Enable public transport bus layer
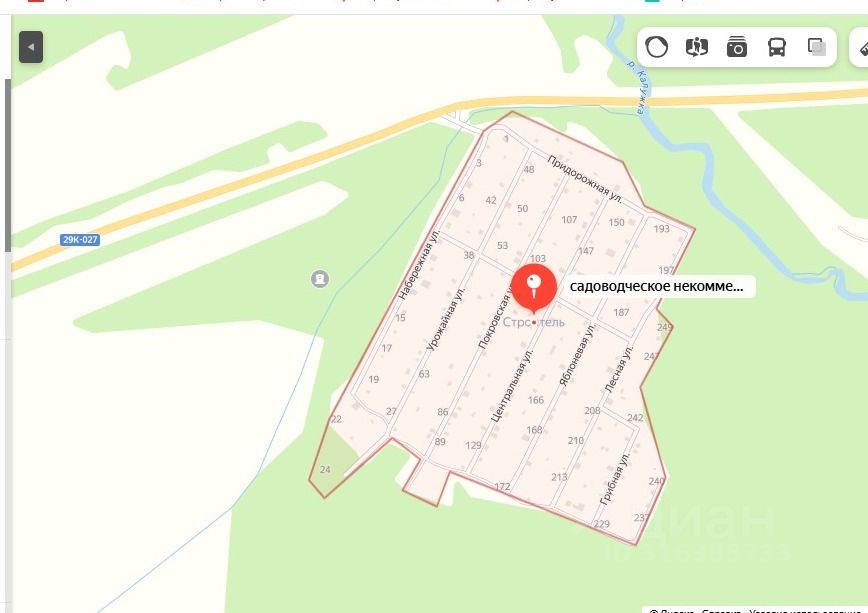The image size is (868, 613). (777, 47)
